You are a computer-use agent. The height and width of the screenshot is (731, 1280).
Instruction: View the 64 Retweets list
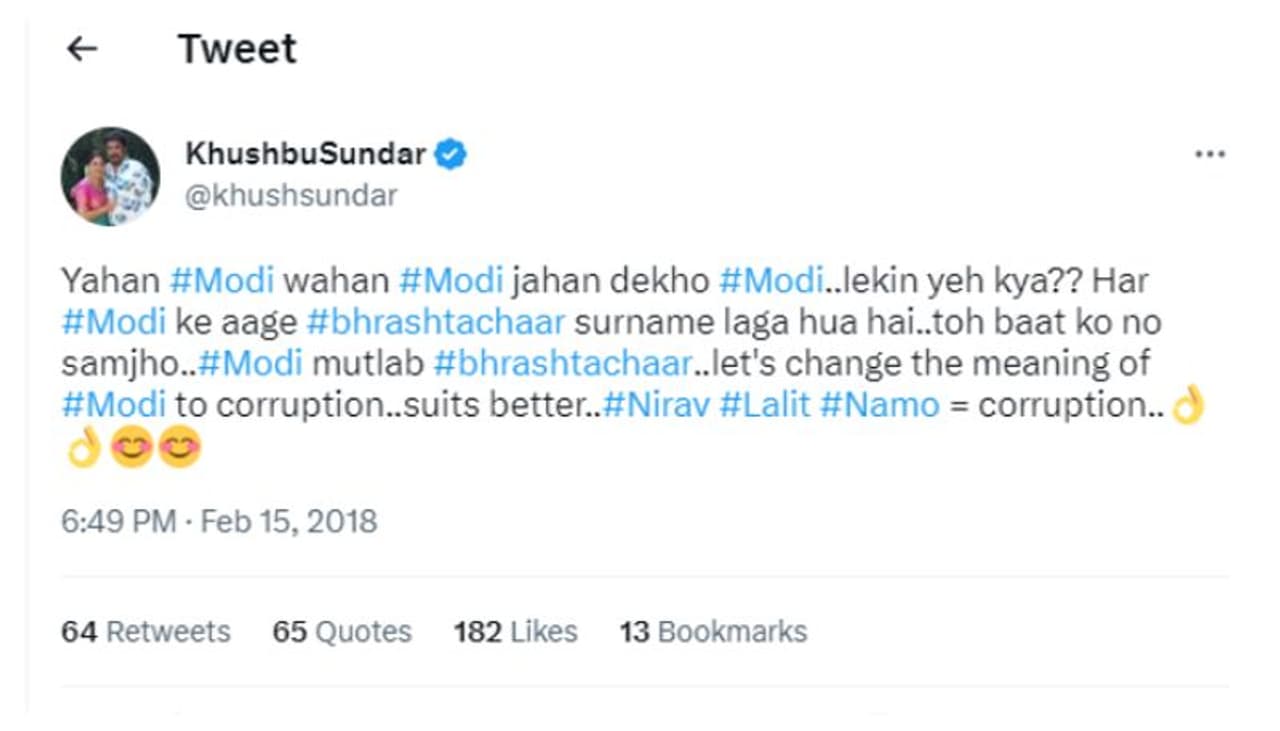(146, 632)
